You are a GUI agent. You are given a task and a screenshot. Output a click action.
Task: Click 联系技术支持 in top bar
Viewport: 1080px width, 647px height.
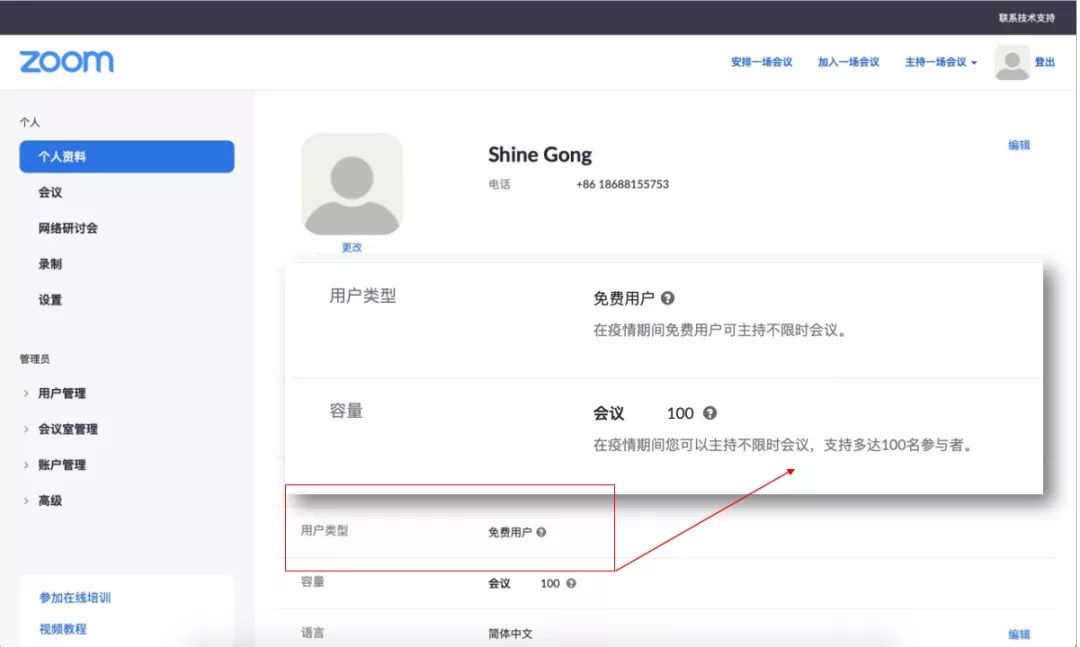1026,17
